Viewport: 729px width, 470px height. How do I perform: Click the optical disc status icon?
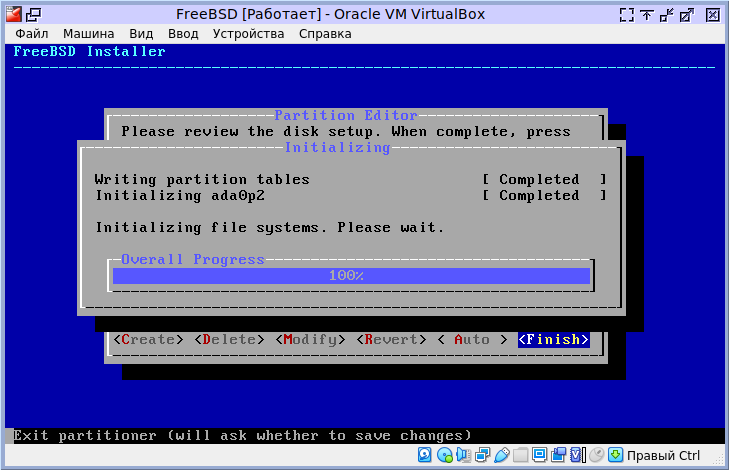pos(444,455)
